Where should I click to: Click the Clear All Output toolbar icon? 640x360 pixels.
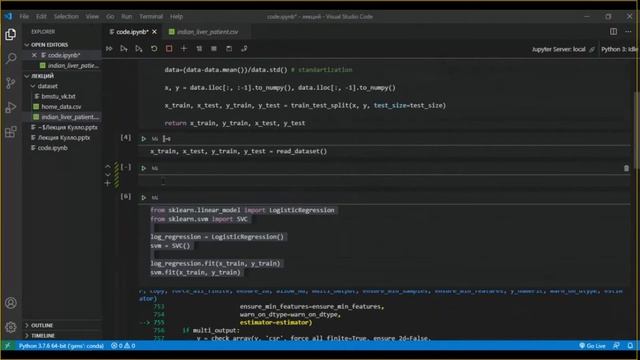pos(199,49)
